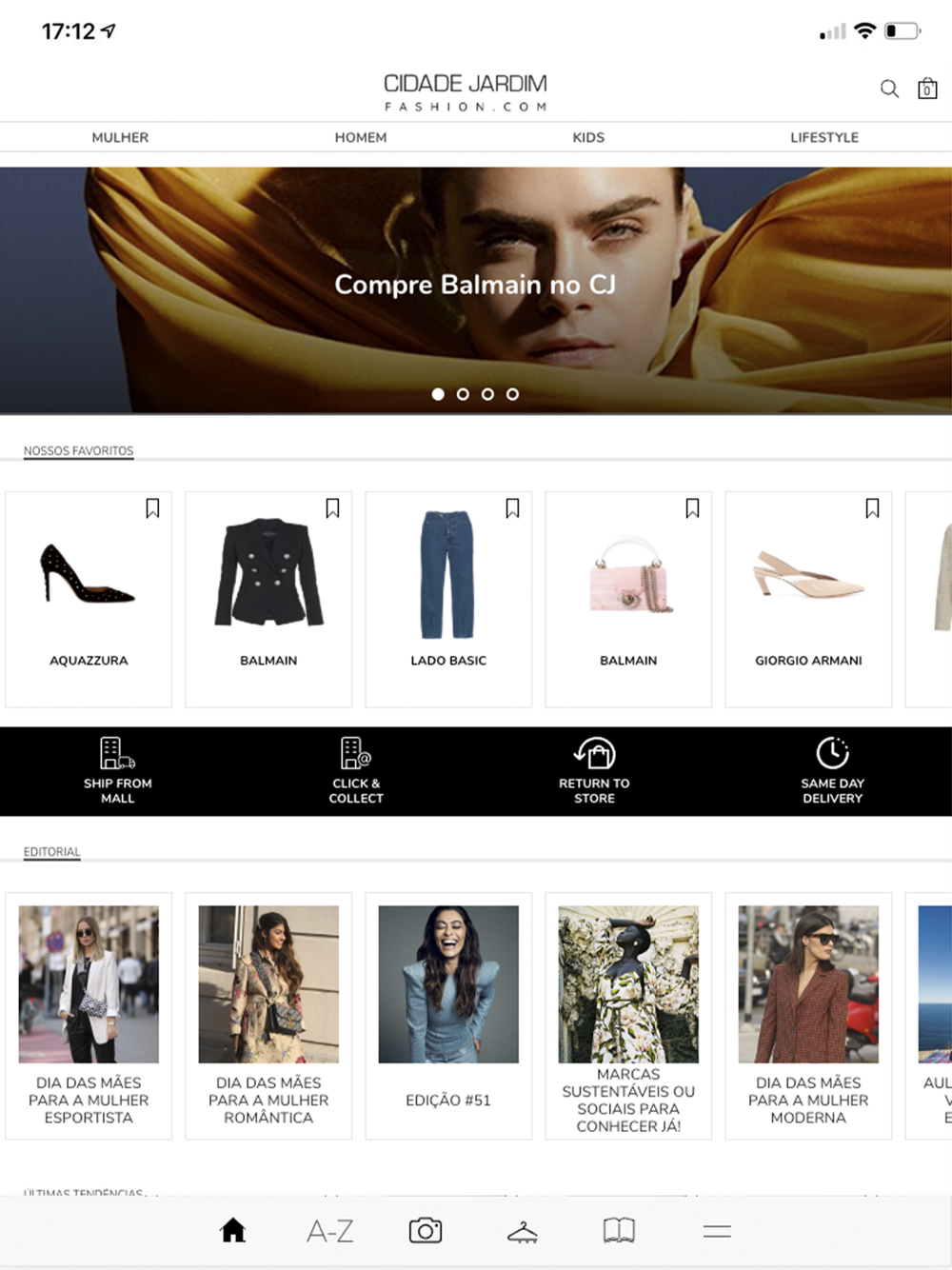Image resolution: width=952 pixels, height=1270 pixels.
Task: Select the fourth carousel dot
Action: (x=512, y=394)
